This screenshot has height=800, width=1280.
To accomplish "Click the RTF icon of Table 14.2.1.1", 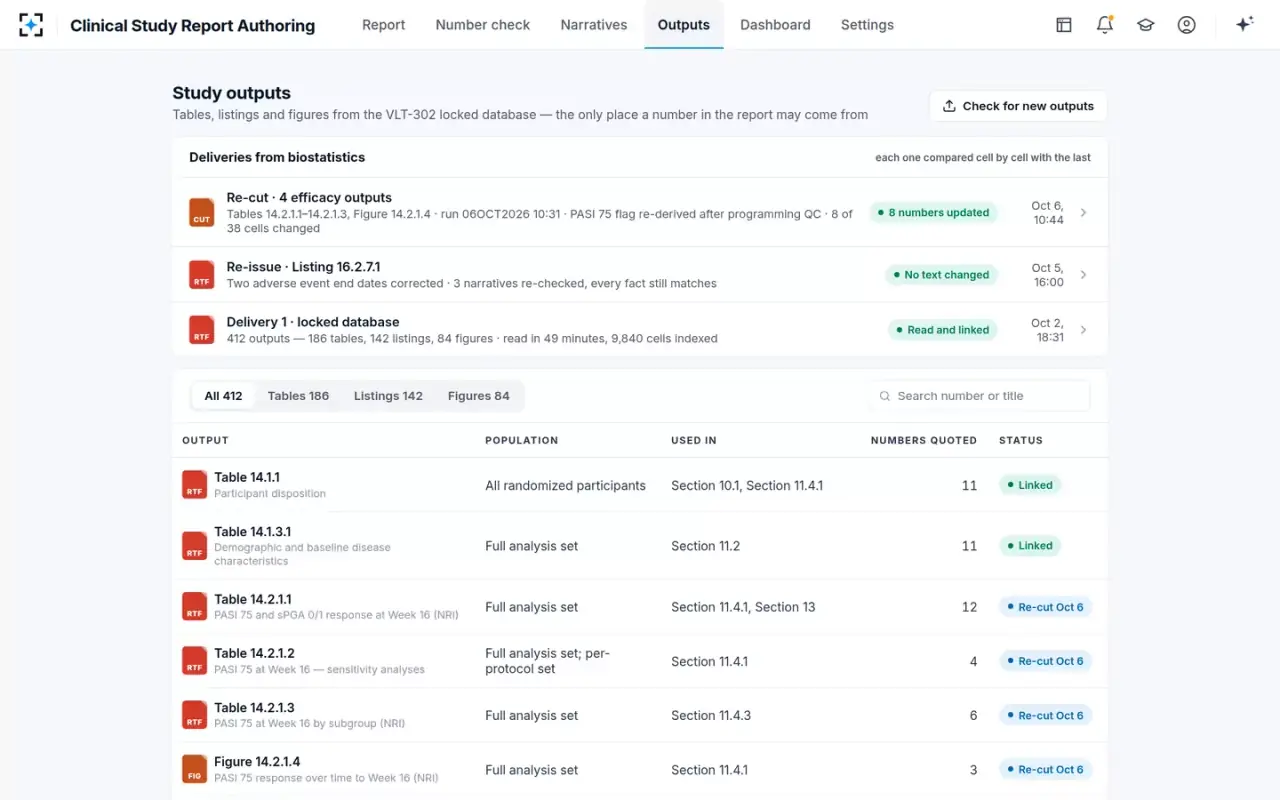I will click(x=194, y=607).
